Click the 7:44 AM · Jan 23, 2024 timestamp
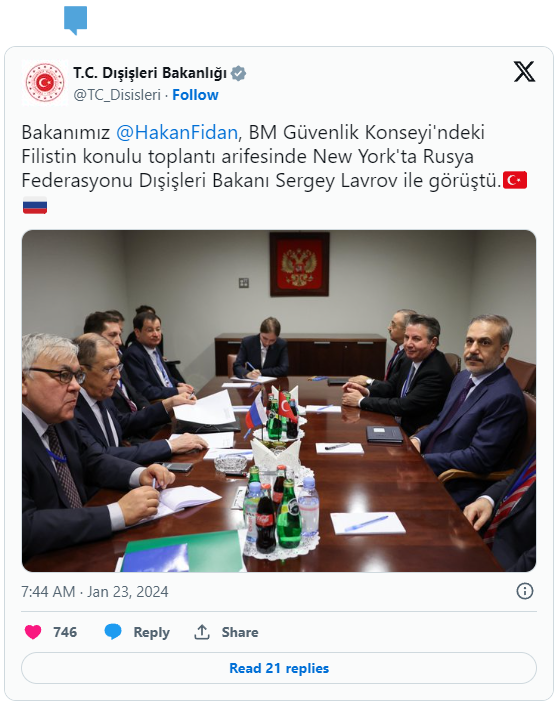 (95, 592)
